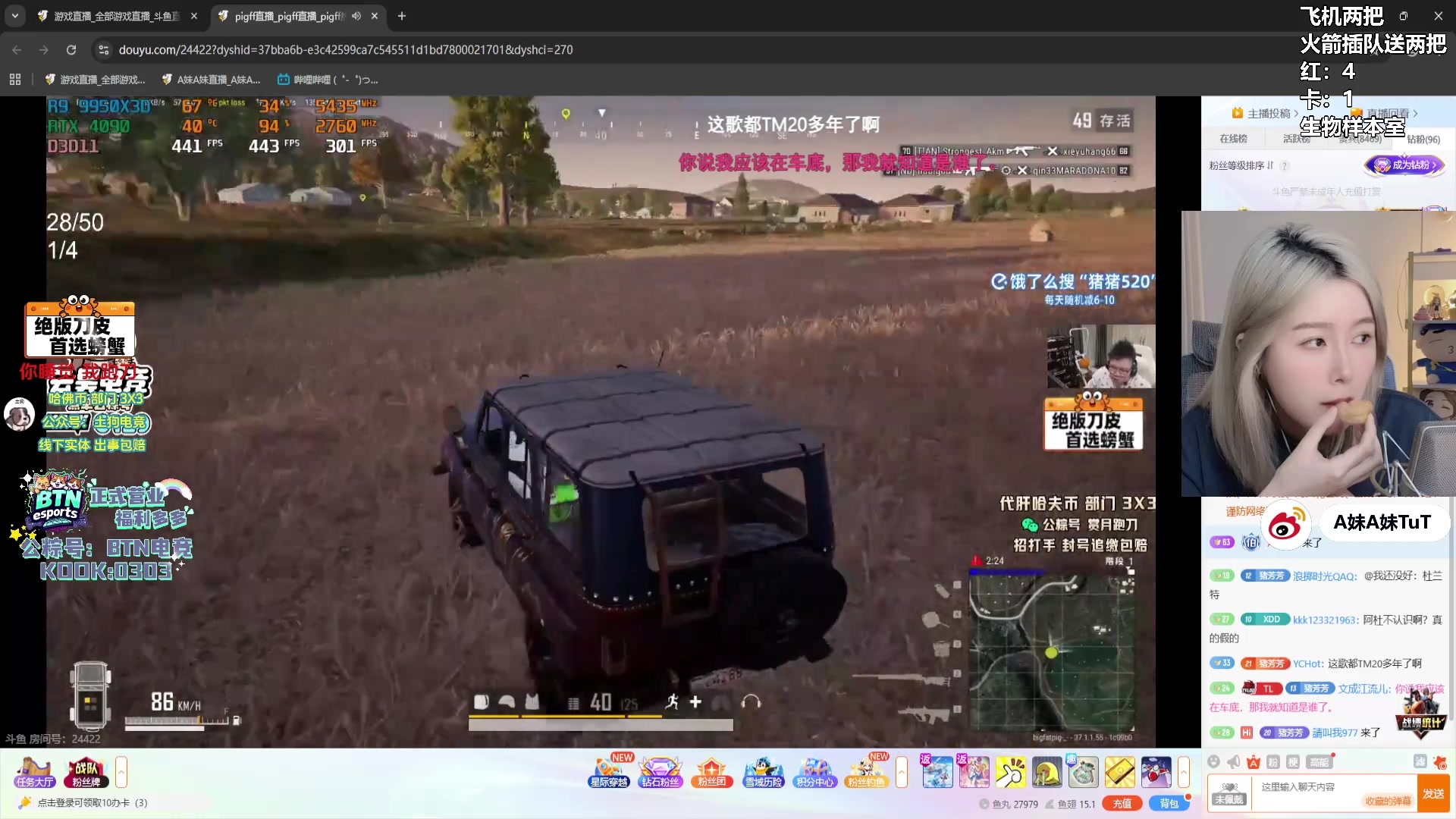This screenshot has height=819, width=1456.
Task: Reload the douyu page
Action: [x=71, y=50]
